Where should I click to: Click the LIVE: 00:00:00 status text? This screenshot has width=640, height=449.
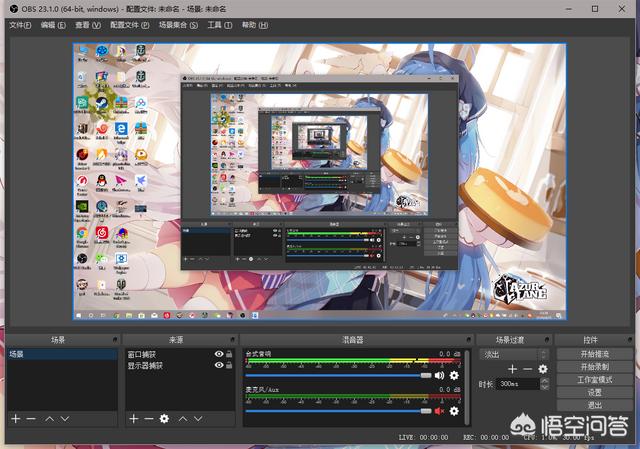point(423,437)
